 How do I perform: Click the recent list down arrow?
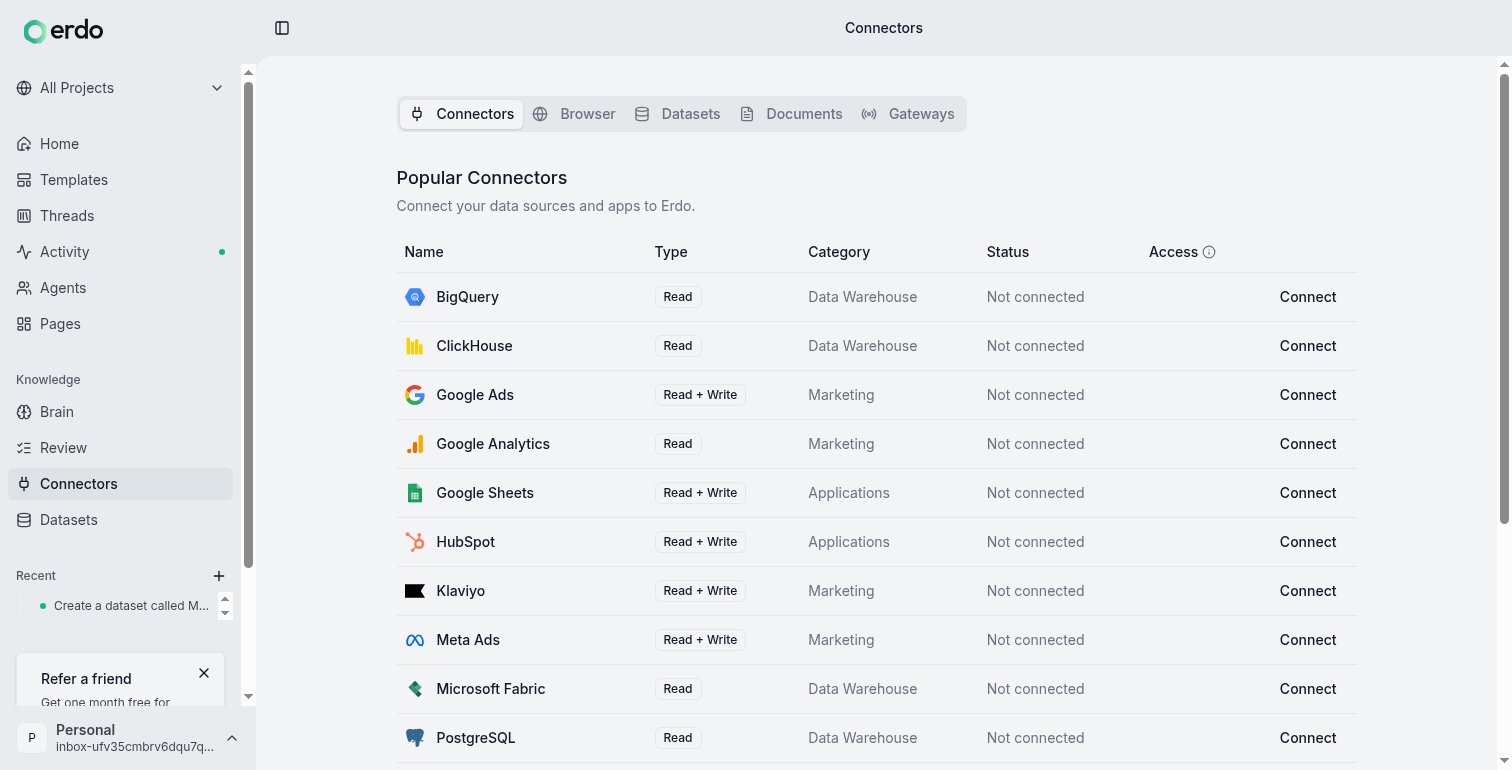pos(225,613)
